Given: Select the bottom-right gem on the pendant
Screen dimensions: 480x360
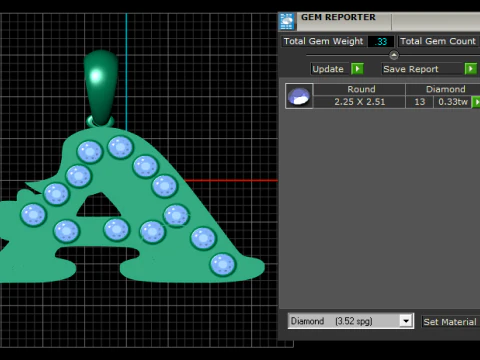Looking at the screenshot, I should [x=223, y=264].
